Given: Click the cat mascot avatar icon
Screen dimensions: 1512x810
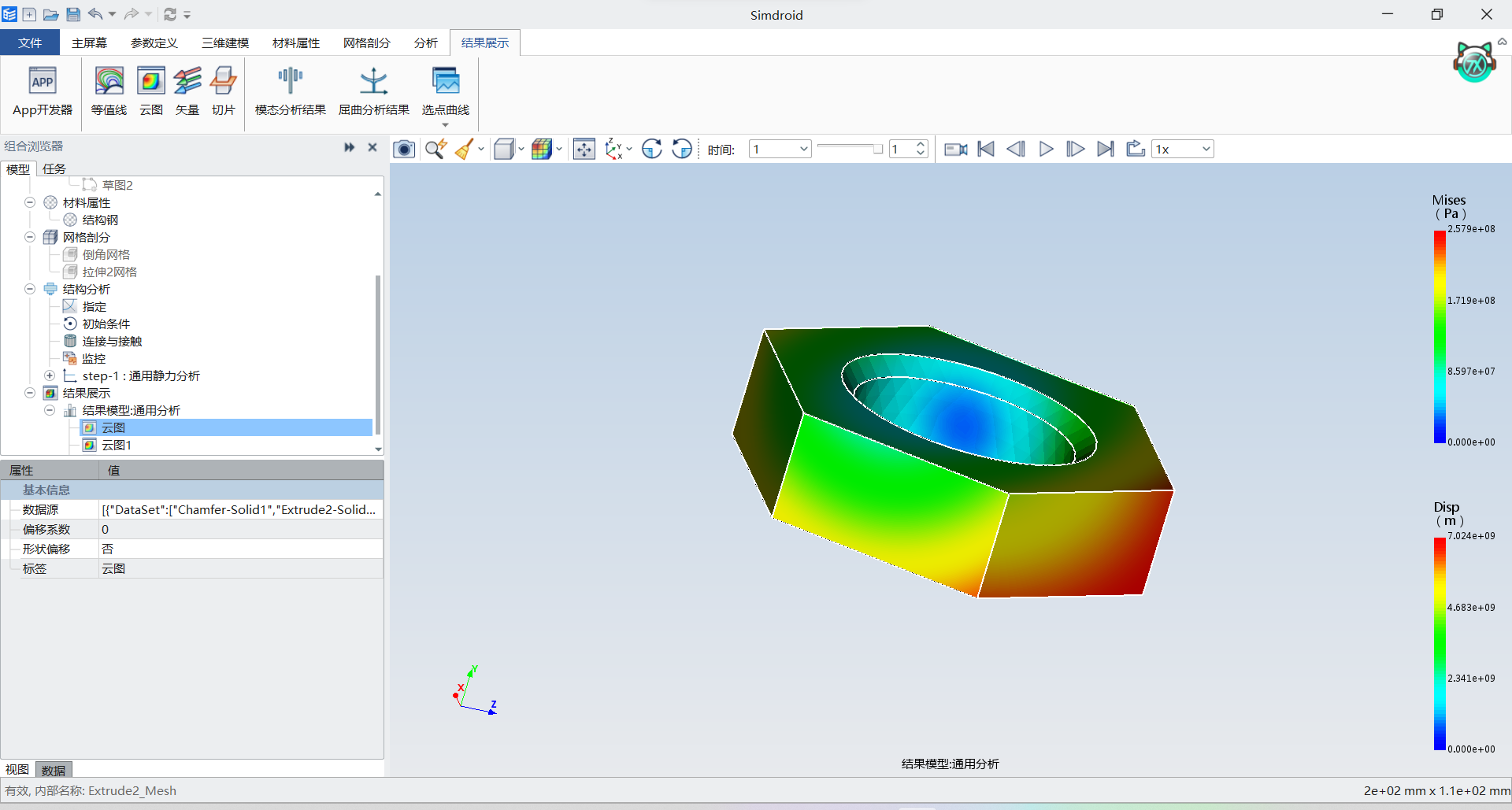Looking at the screenshot, I should [1474, 62].
